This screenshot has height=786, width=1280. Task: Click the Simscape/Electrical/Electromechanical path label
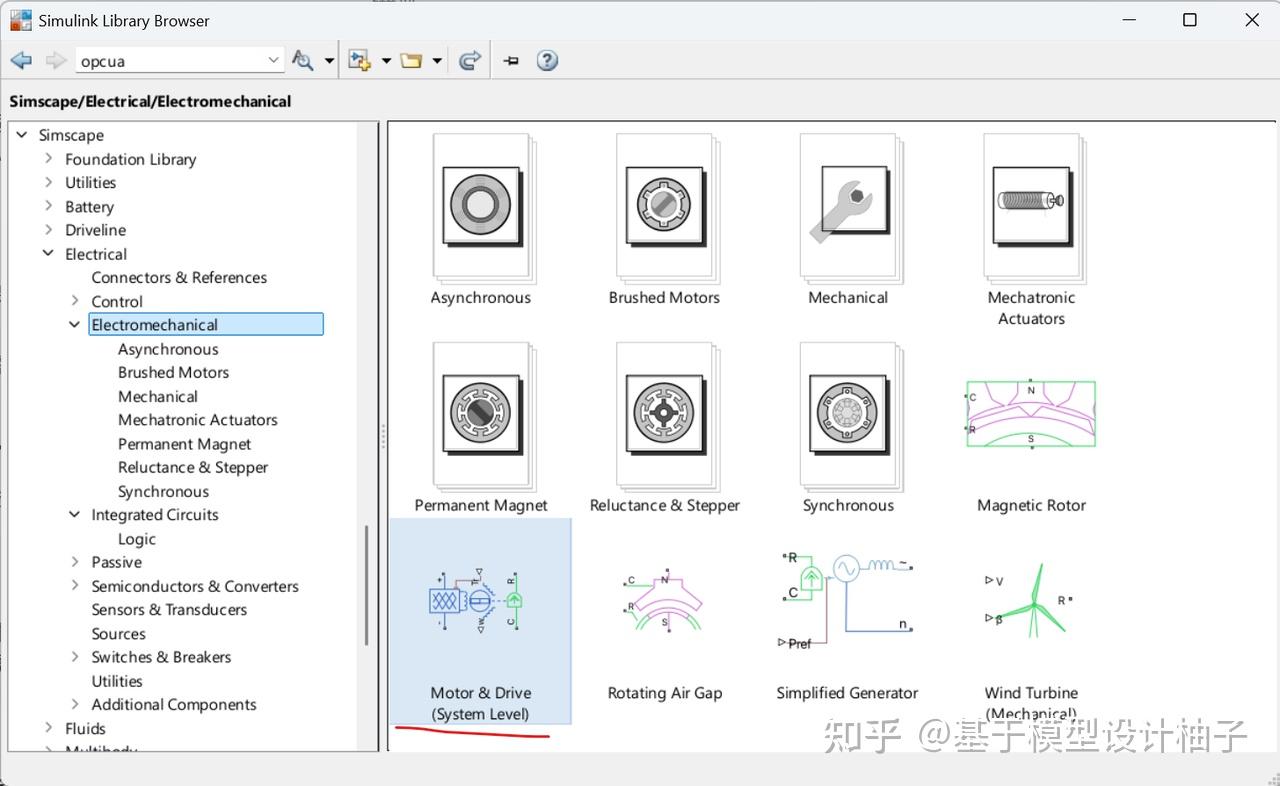click(150, 101)
